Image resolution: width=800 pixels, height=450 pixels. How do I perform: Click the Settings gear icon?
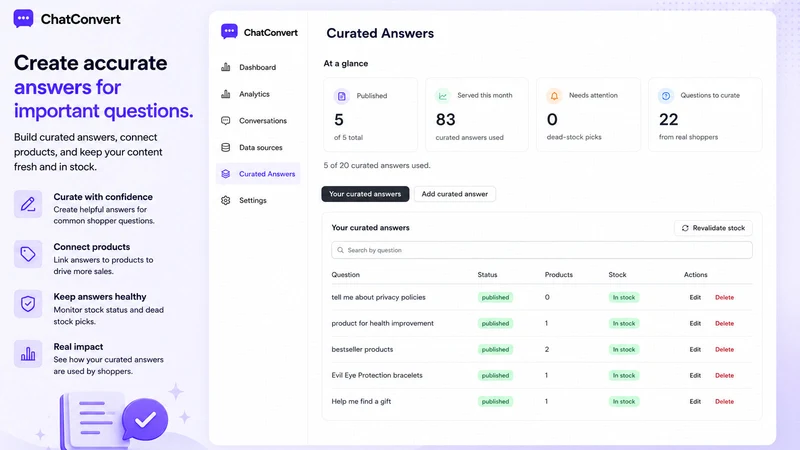tap(226, 201)
